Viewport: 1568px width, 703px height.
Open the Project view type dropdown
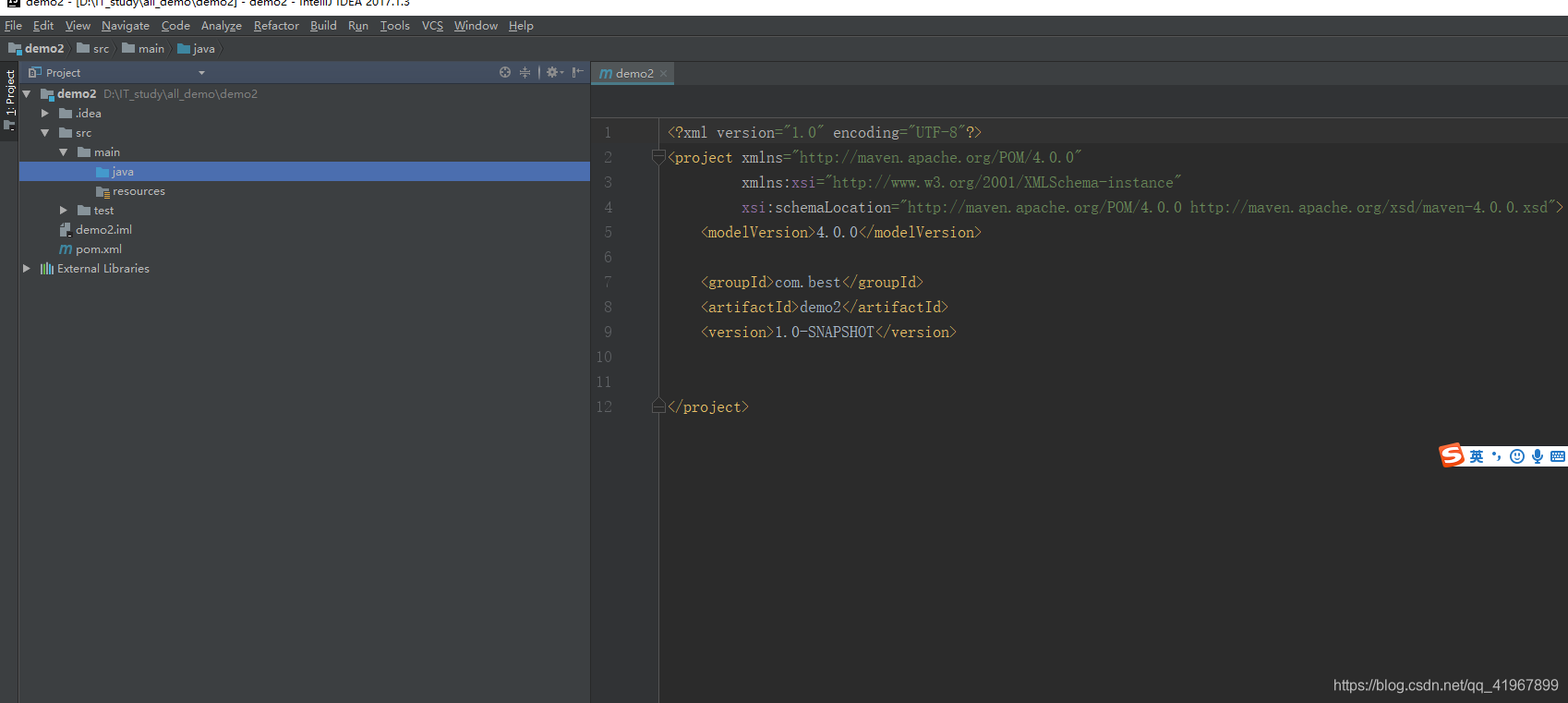coord(201,73)
